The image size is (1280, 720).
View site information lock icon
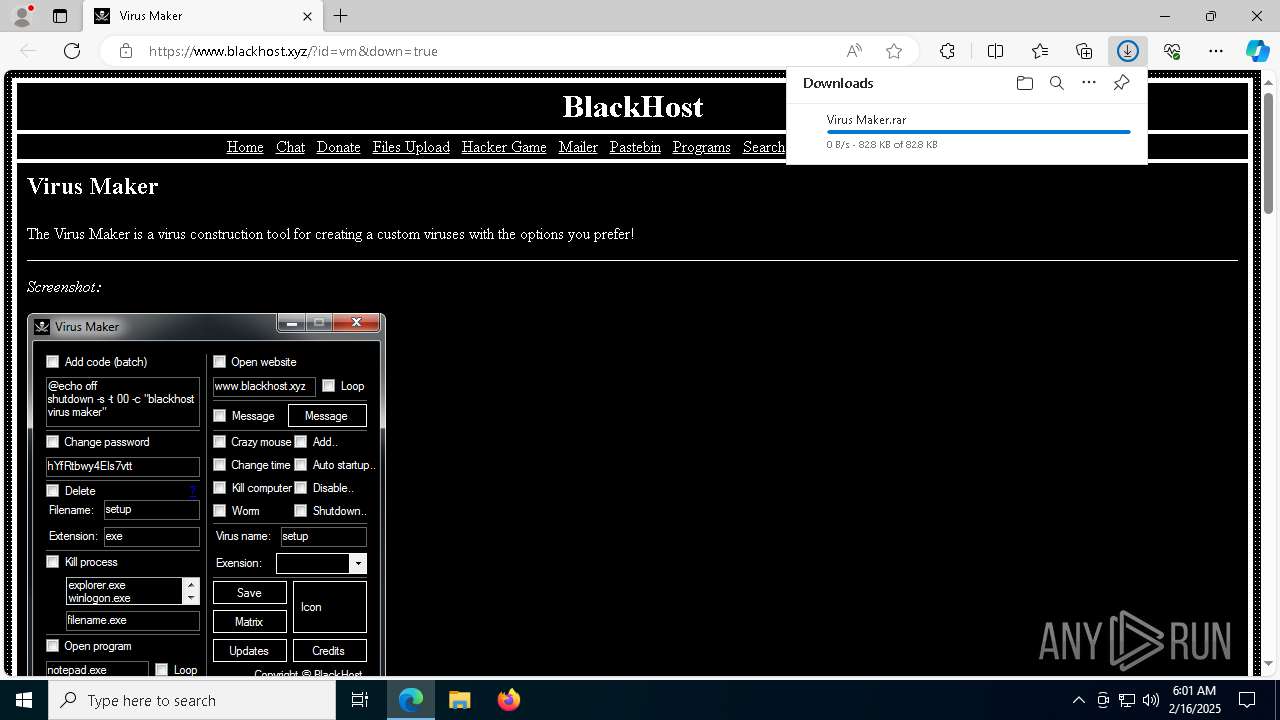[x=126, y=51]
